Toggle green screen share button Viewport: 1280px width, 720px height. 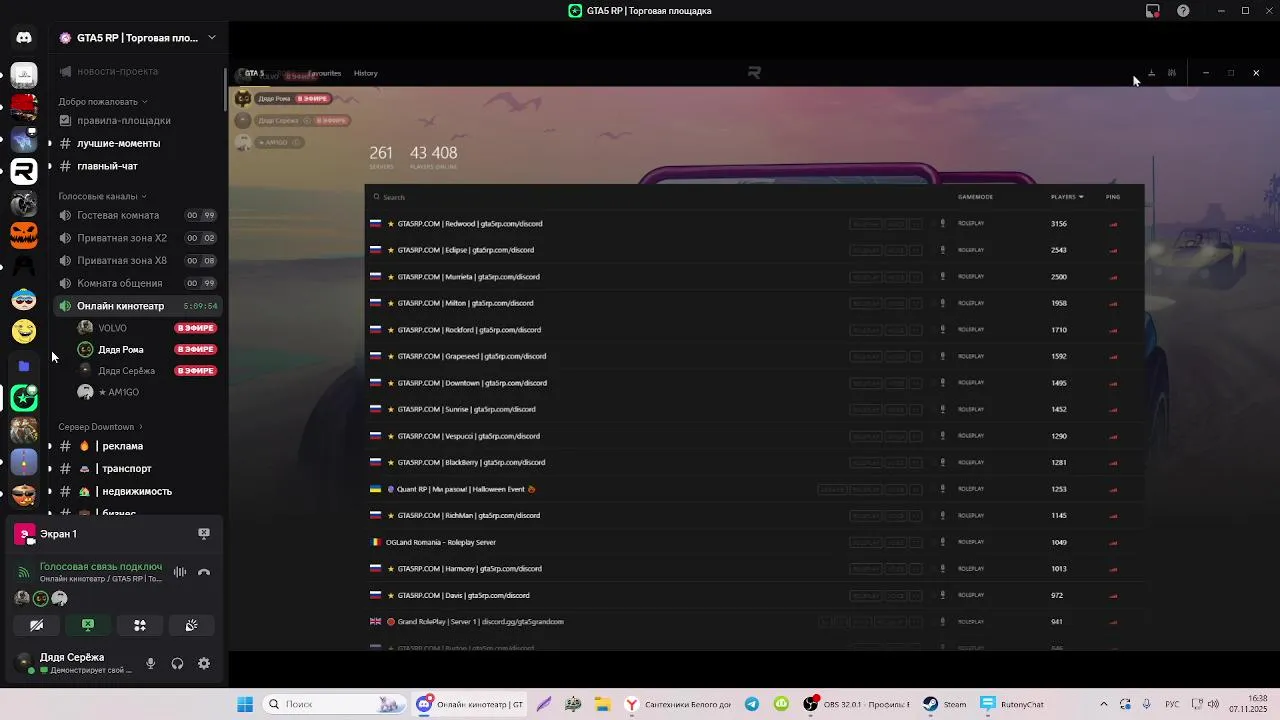click(x=88, y=625)
